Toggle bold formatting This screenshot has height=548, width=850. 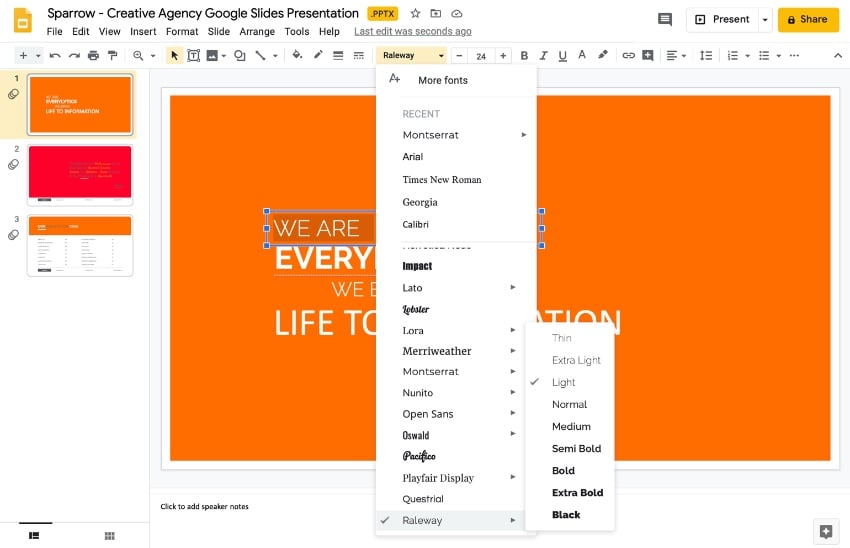[x=524, y=56]
